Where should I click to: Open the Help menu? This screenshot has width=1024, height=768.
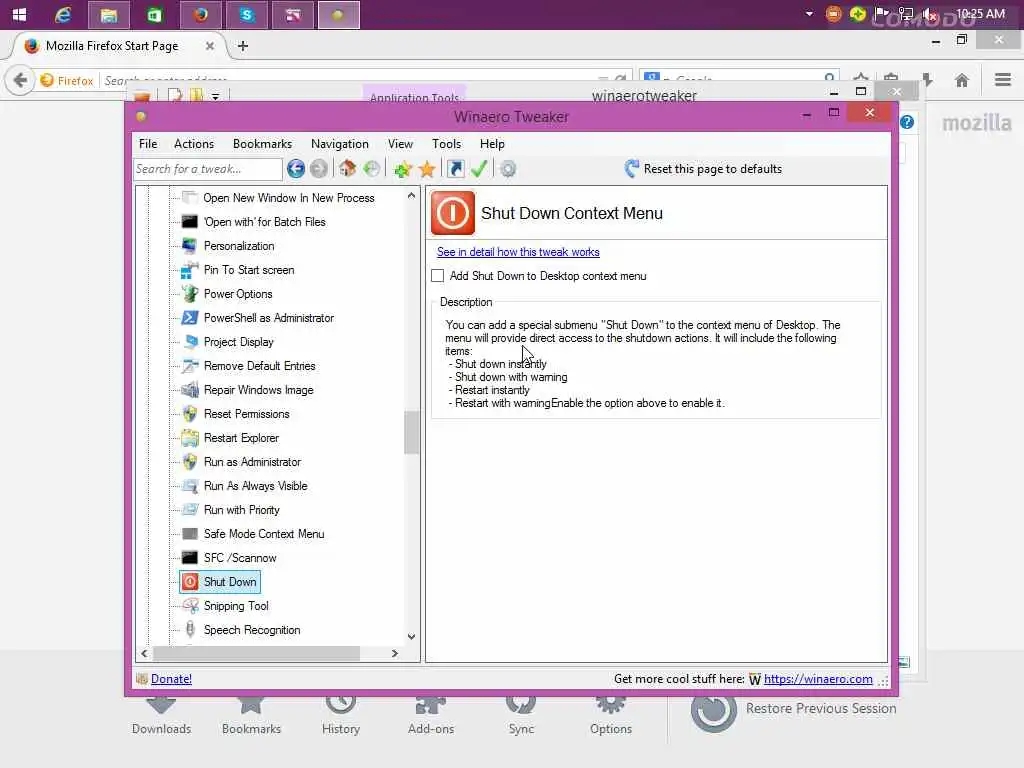coord(492,144)
